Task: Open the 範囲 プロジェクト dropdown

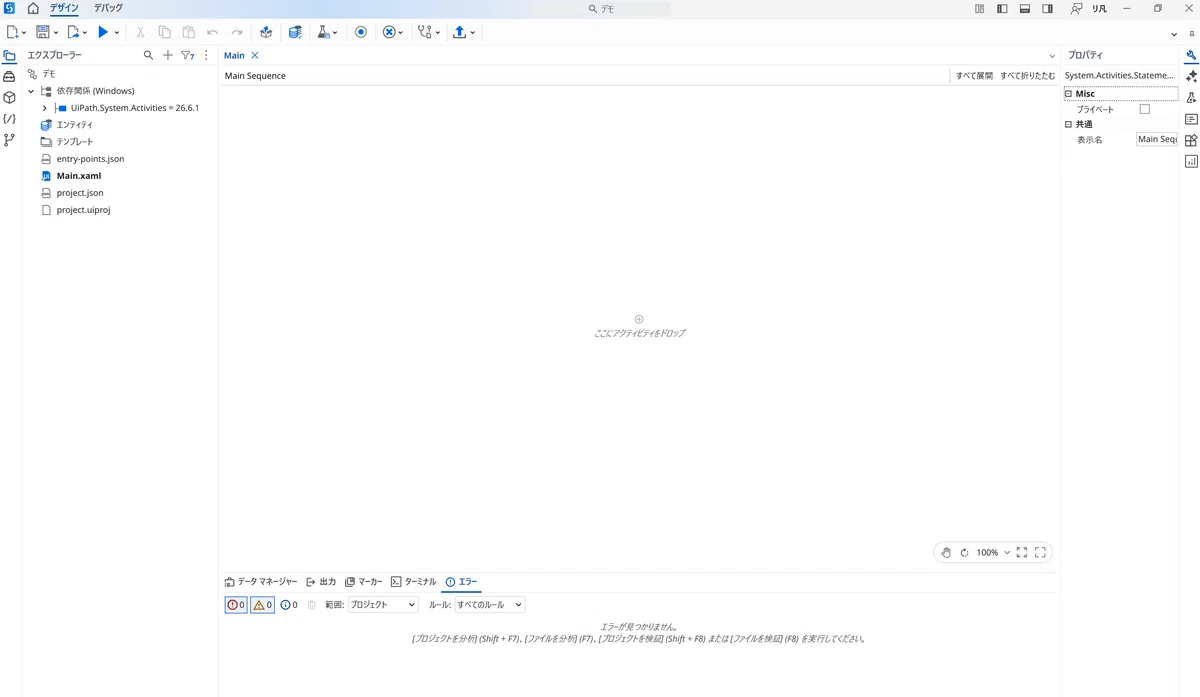Action: (383, 605)
